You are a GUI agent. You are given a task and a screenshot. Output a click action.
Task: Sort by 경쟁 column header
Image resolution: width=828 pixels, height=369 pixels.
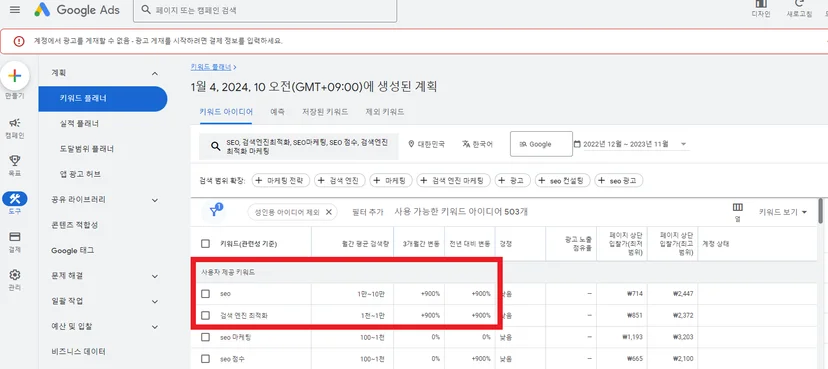(505, 243)
